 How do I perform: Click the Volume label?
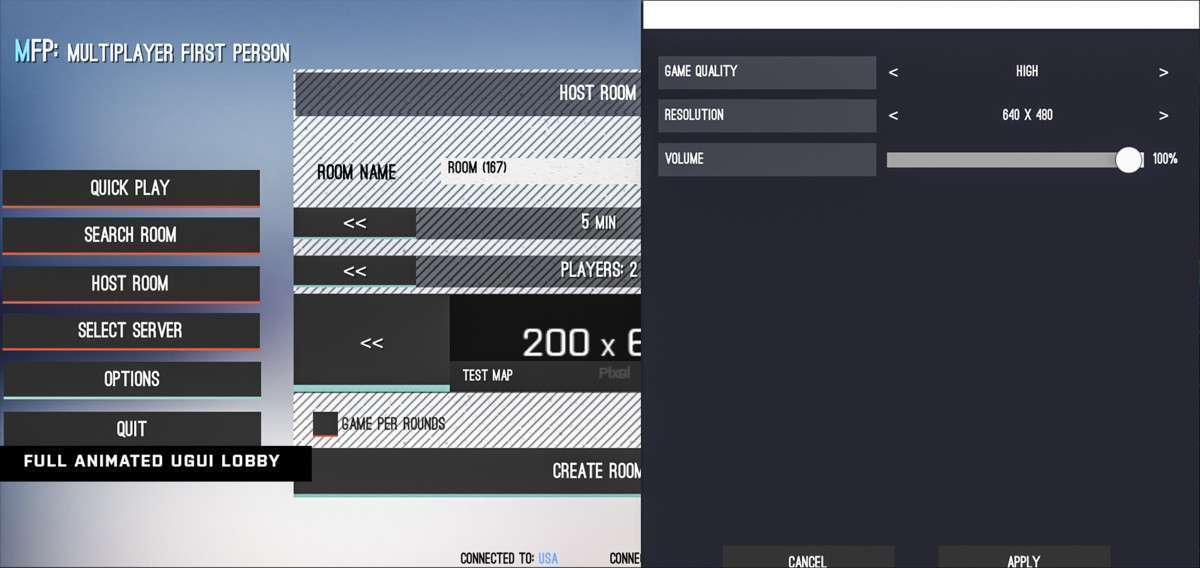(767, 159)
